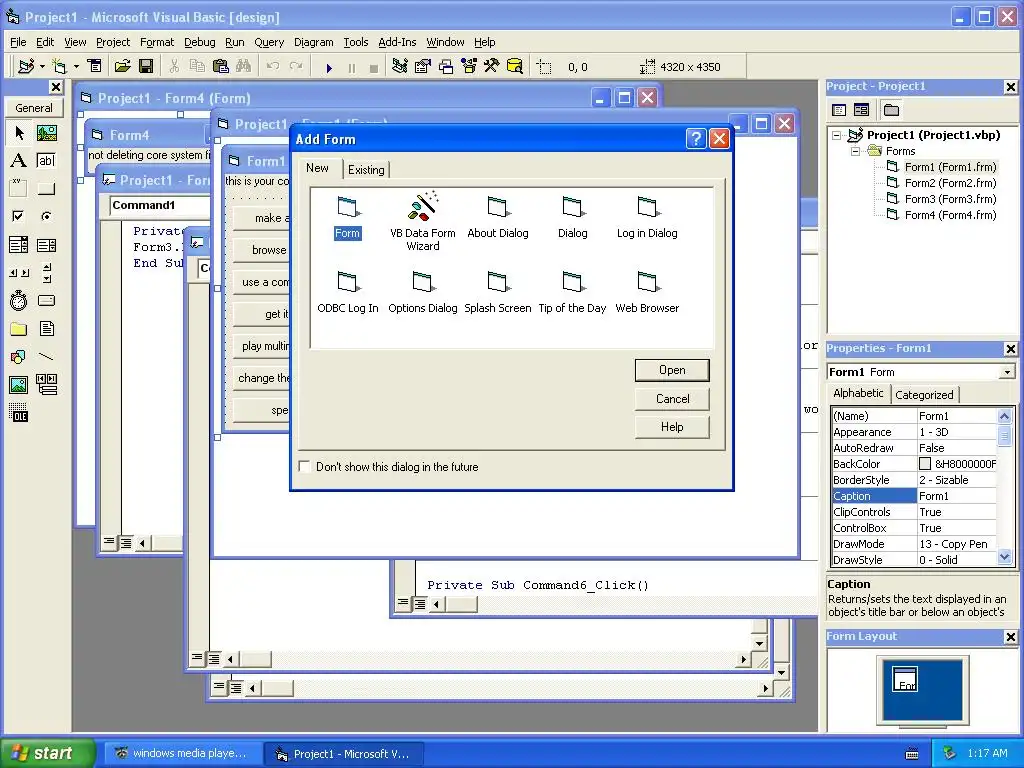Screen dimensions: 1024x768
Task: Collapse the Project1 tree node
Action: click(837, 135)
